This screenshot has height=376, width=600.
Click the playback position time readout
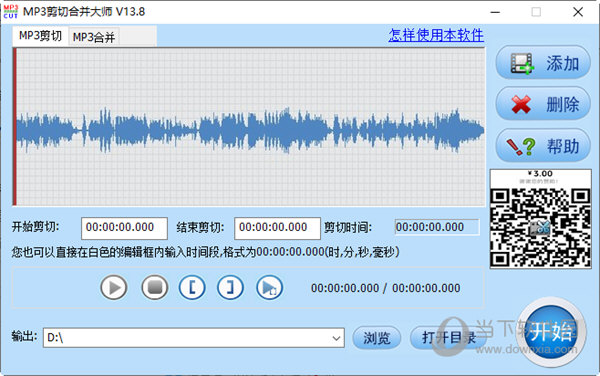[385, 288]
